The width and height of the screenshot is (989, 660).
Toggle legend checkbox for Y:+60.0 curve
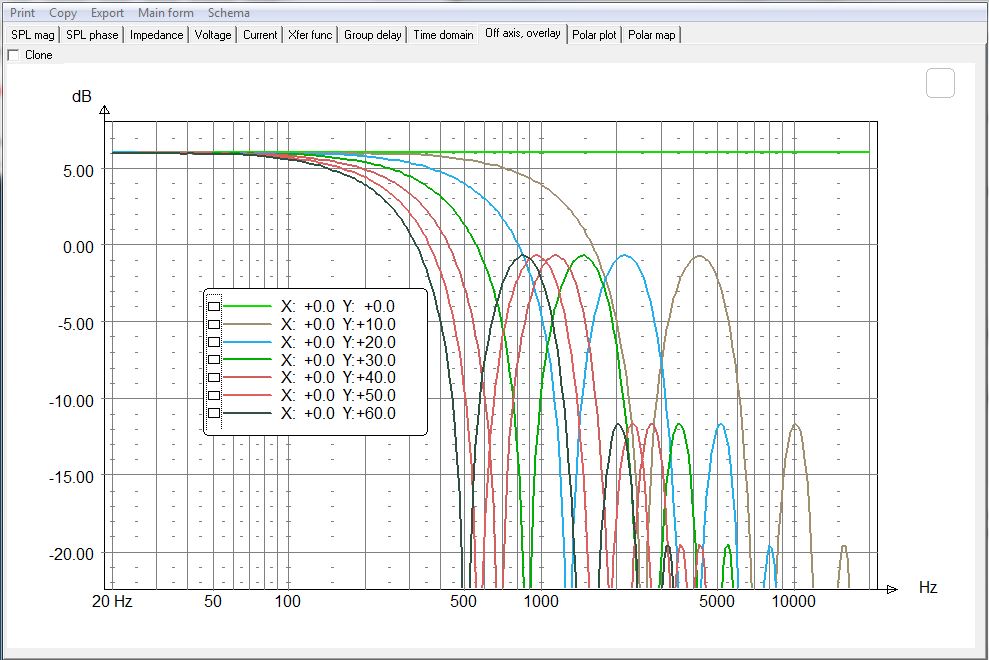click(214, 413)
